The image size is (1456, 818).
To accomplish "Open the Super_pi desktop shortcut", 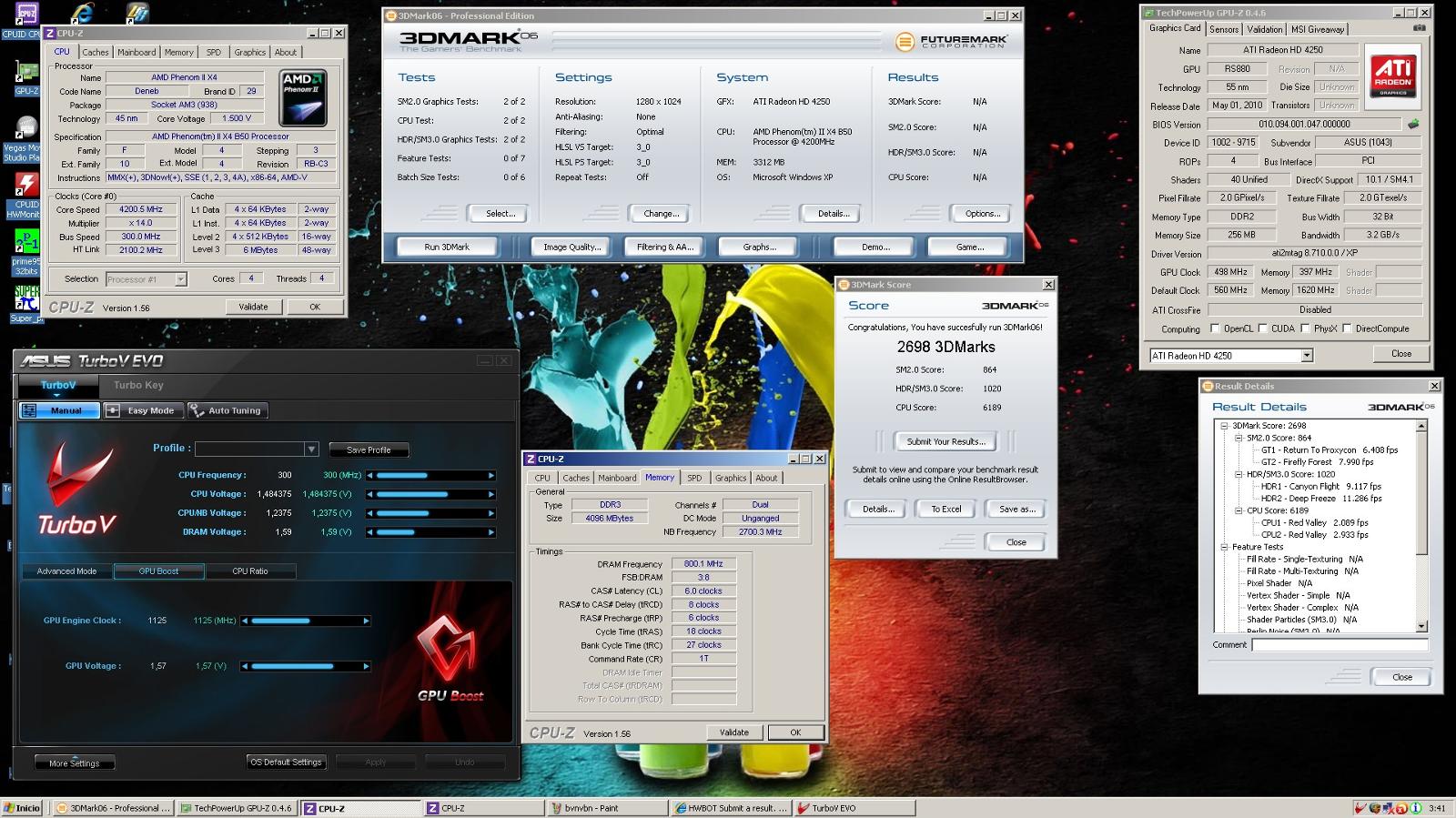I will click(x=26, y=303).
